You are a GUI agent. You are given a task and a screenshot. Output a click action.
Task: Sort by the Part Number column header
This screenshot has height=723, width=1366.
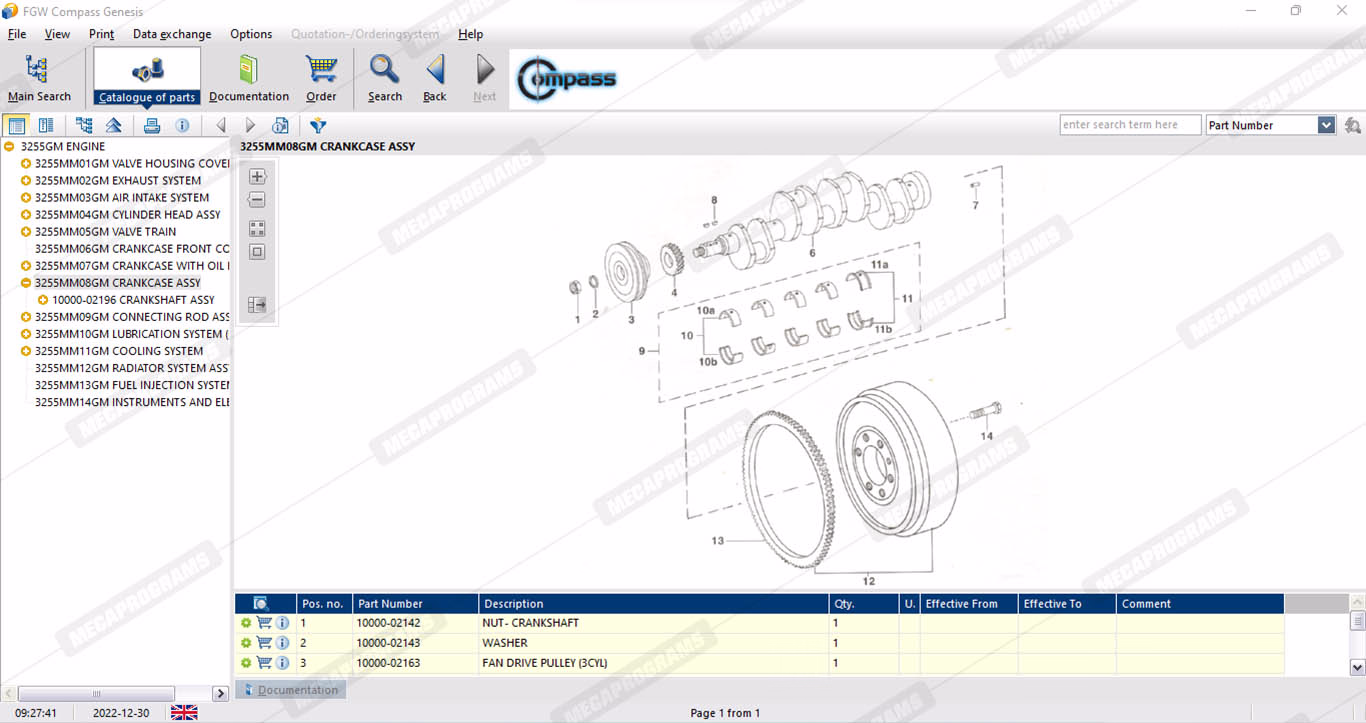click(x=415, y=604)
